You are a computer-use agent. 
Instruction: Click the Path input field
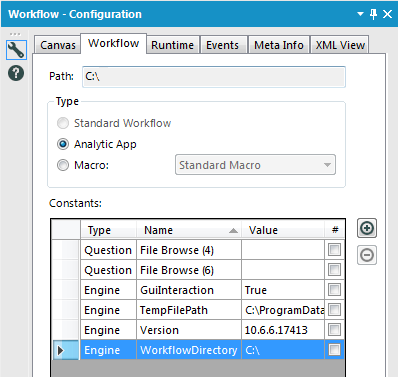point(214,77)
